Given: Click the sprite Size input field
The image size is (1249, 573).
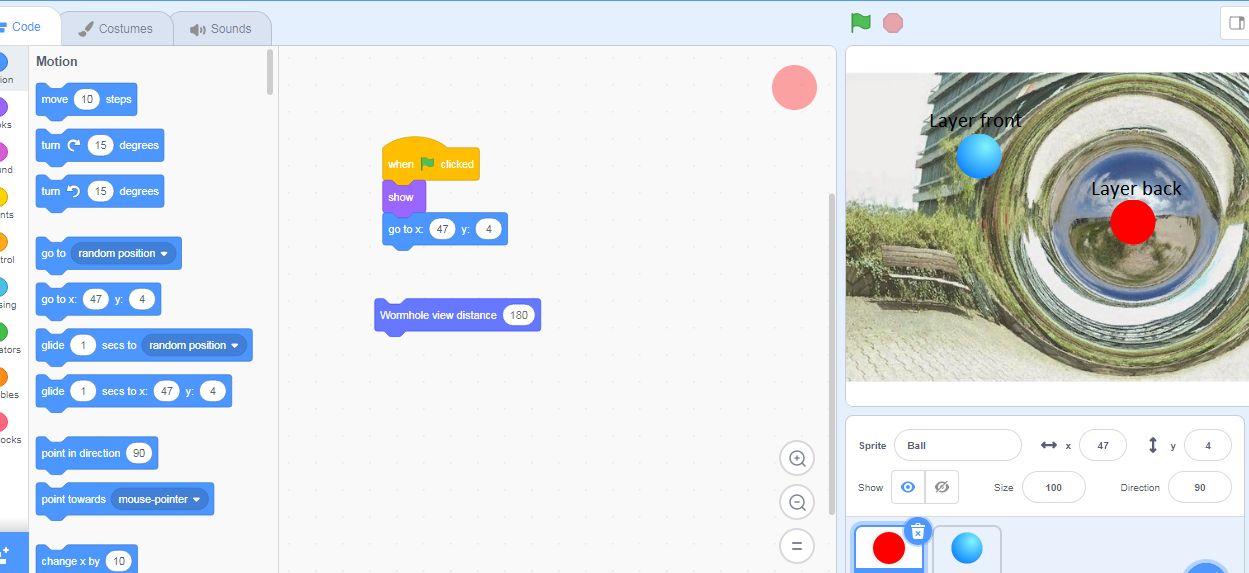Looking at the screenshot, I should click(1053, 487).
